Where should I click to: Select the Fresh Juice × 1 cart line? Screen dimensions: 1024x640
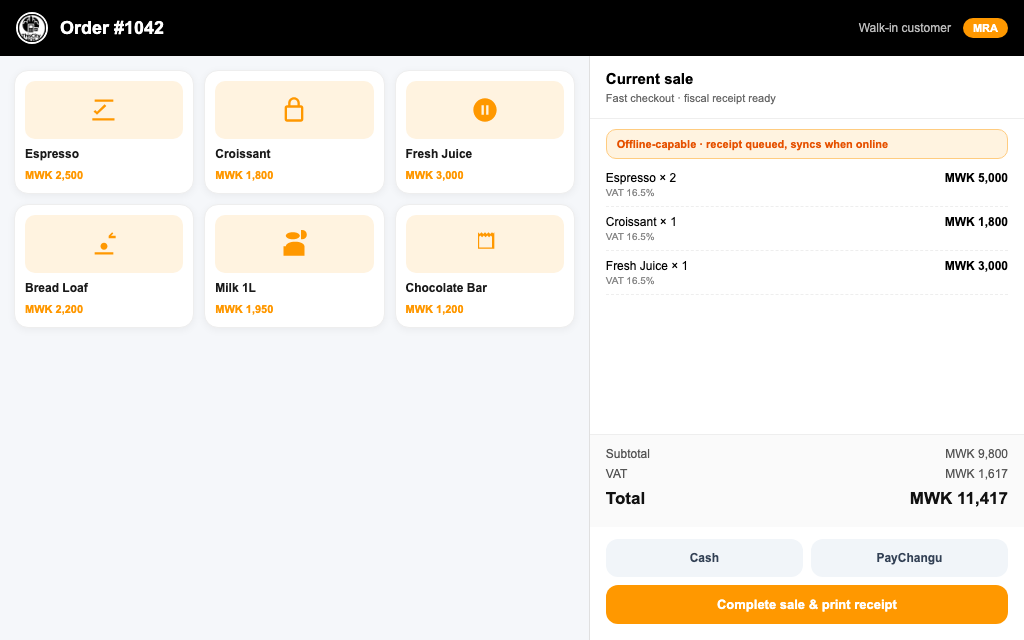807,272
